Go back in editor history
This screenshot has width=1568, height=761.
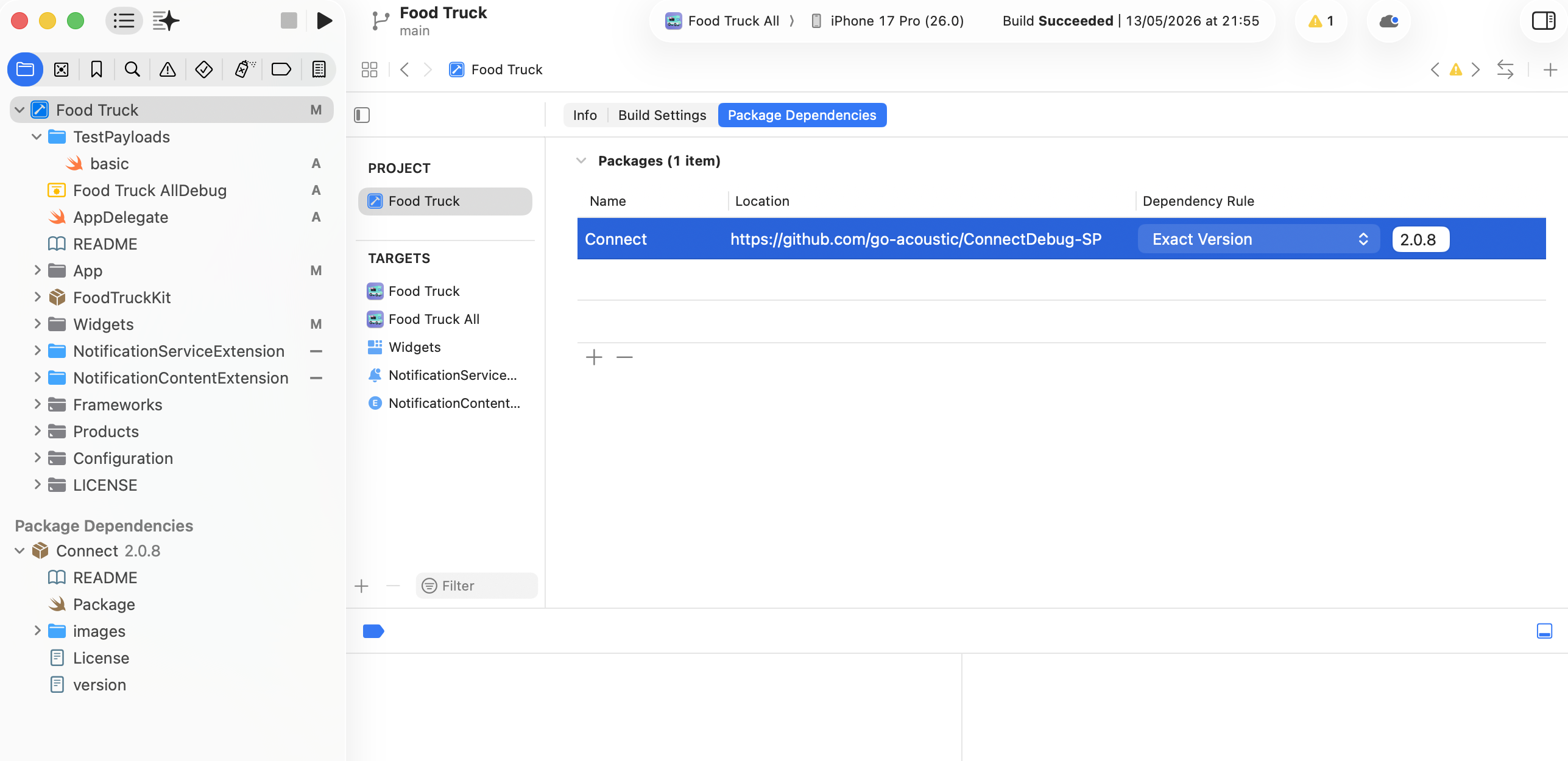(404, 69)
